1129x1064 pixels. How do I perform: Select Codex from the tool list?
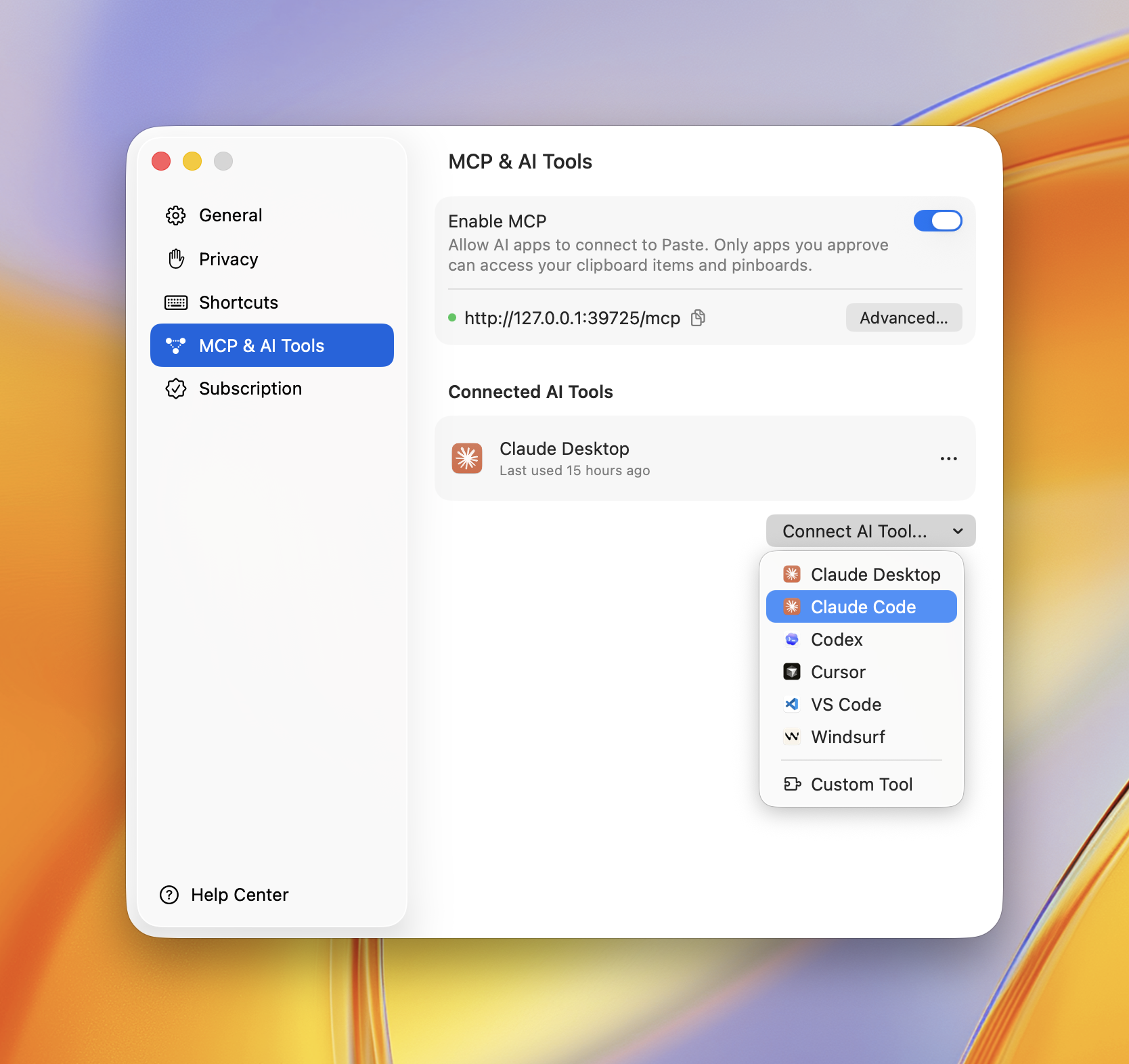[x=861, y=639]
